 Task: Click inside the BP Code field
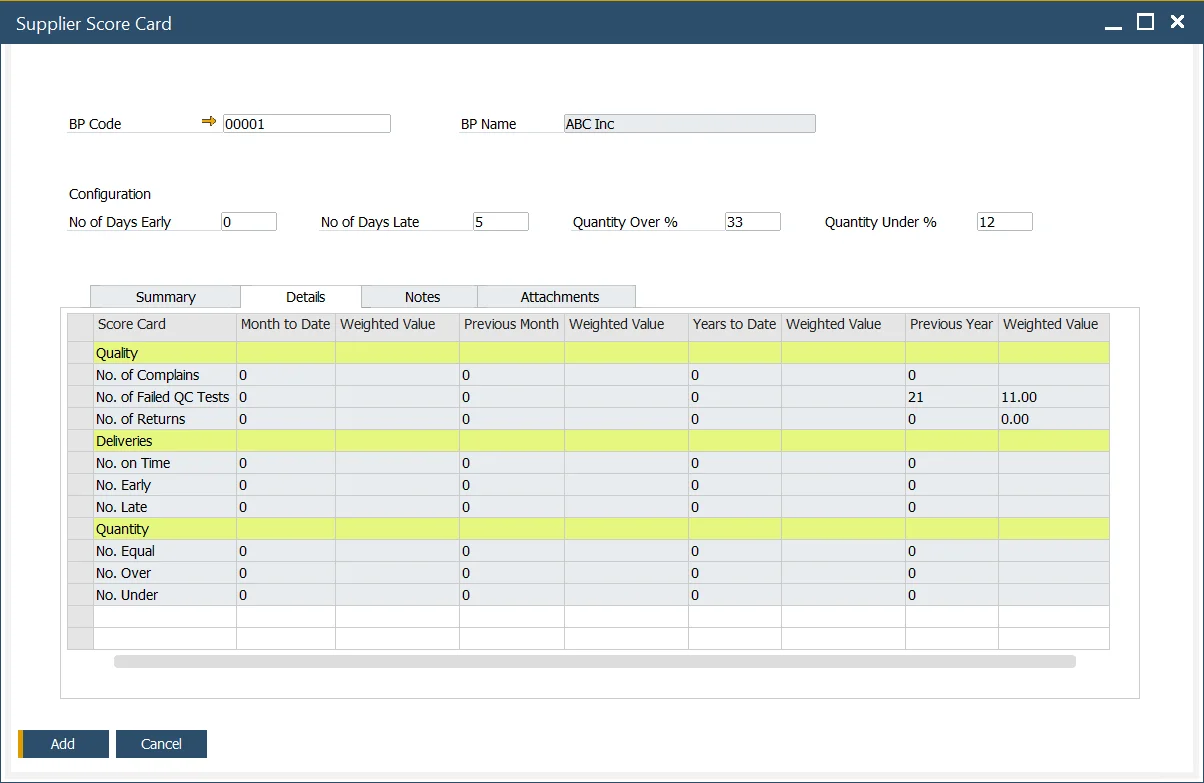(306, 122)
